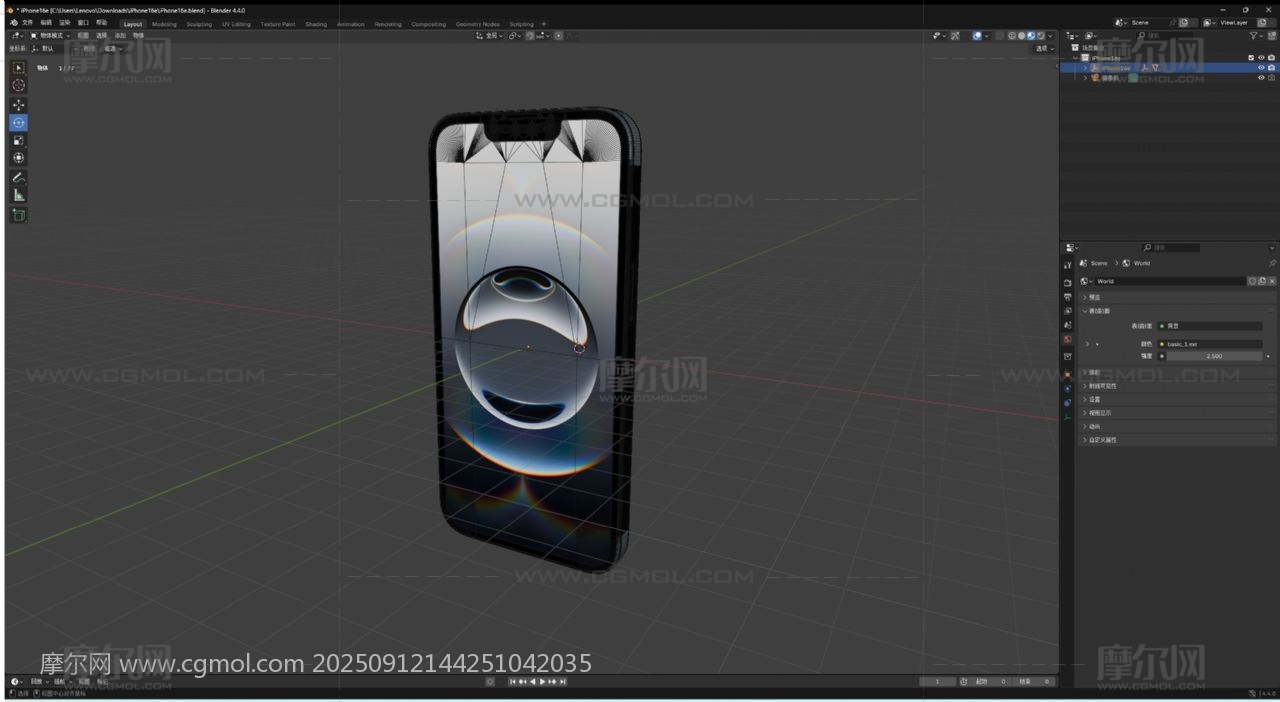Add a new workspace tab
This screenshot has width=1280, height=702.
click(x=544, y=24)
